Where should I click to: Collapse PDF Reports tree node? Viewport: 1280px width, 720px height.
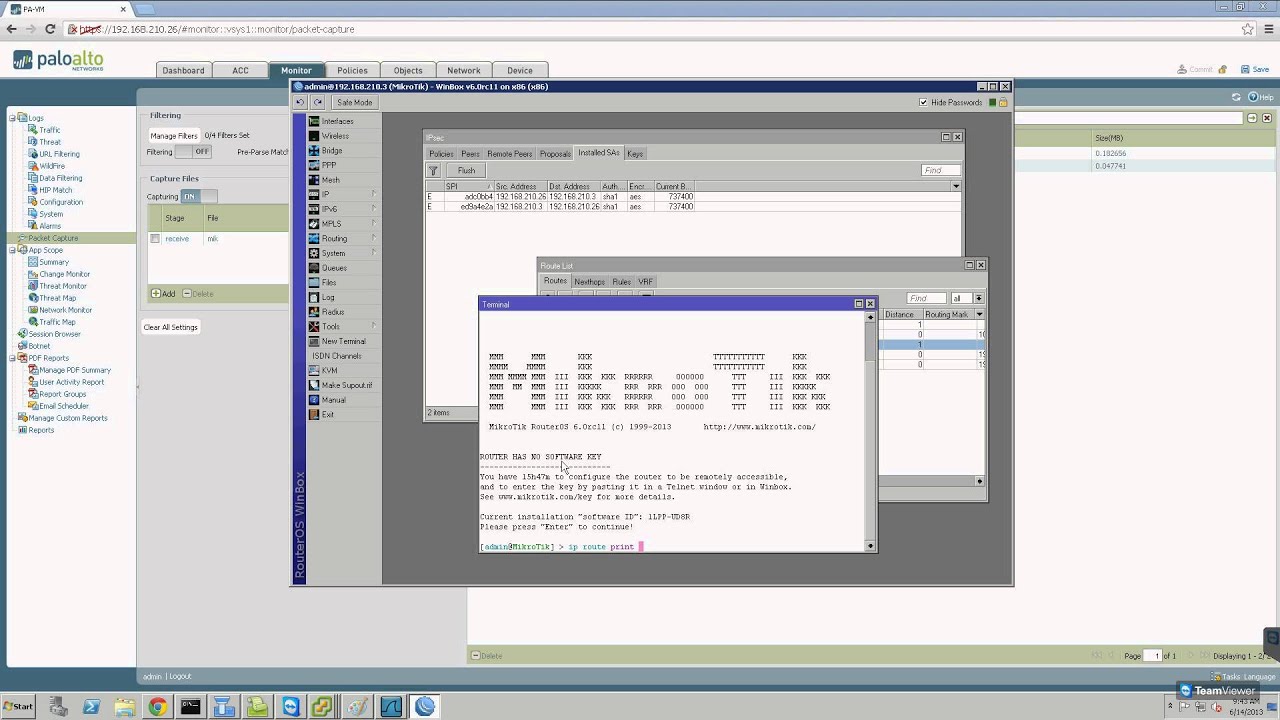(12, 358)
